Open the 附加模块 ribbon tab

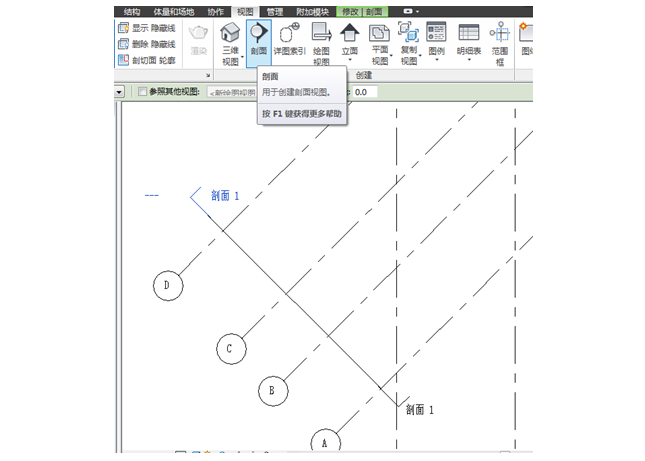point(311,11)
